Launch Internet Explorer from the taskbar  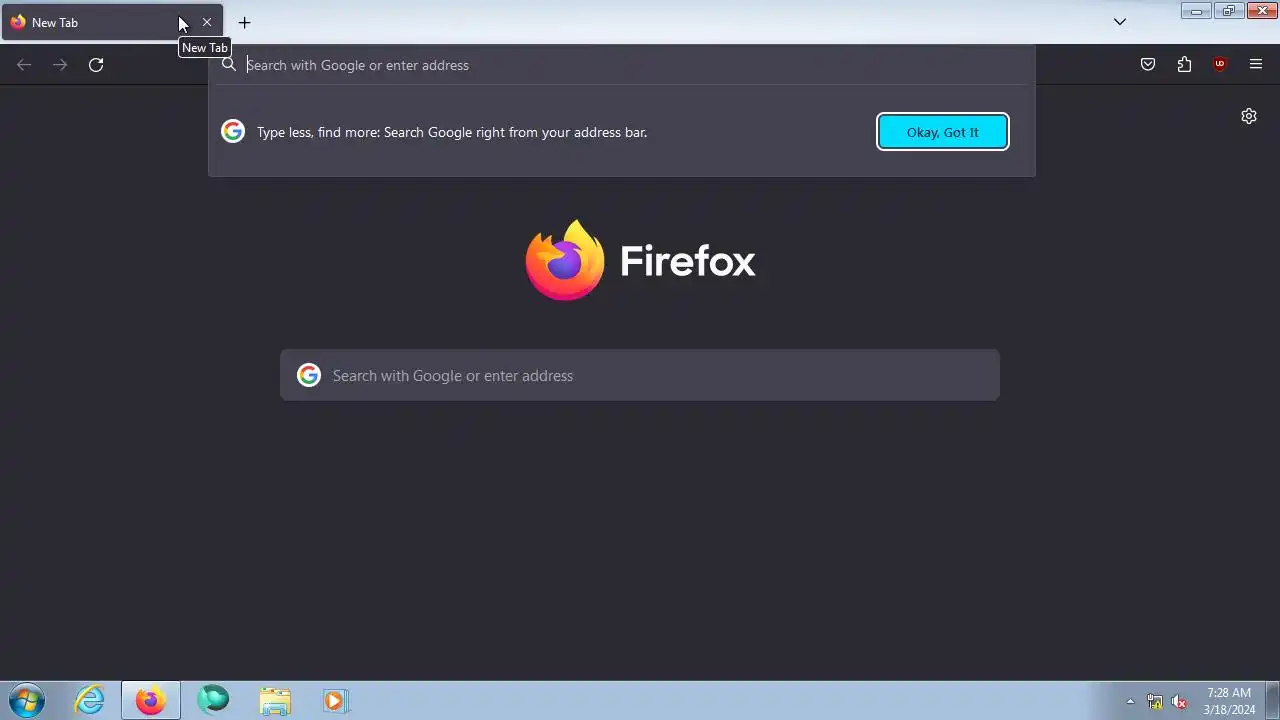pos(90,700)
